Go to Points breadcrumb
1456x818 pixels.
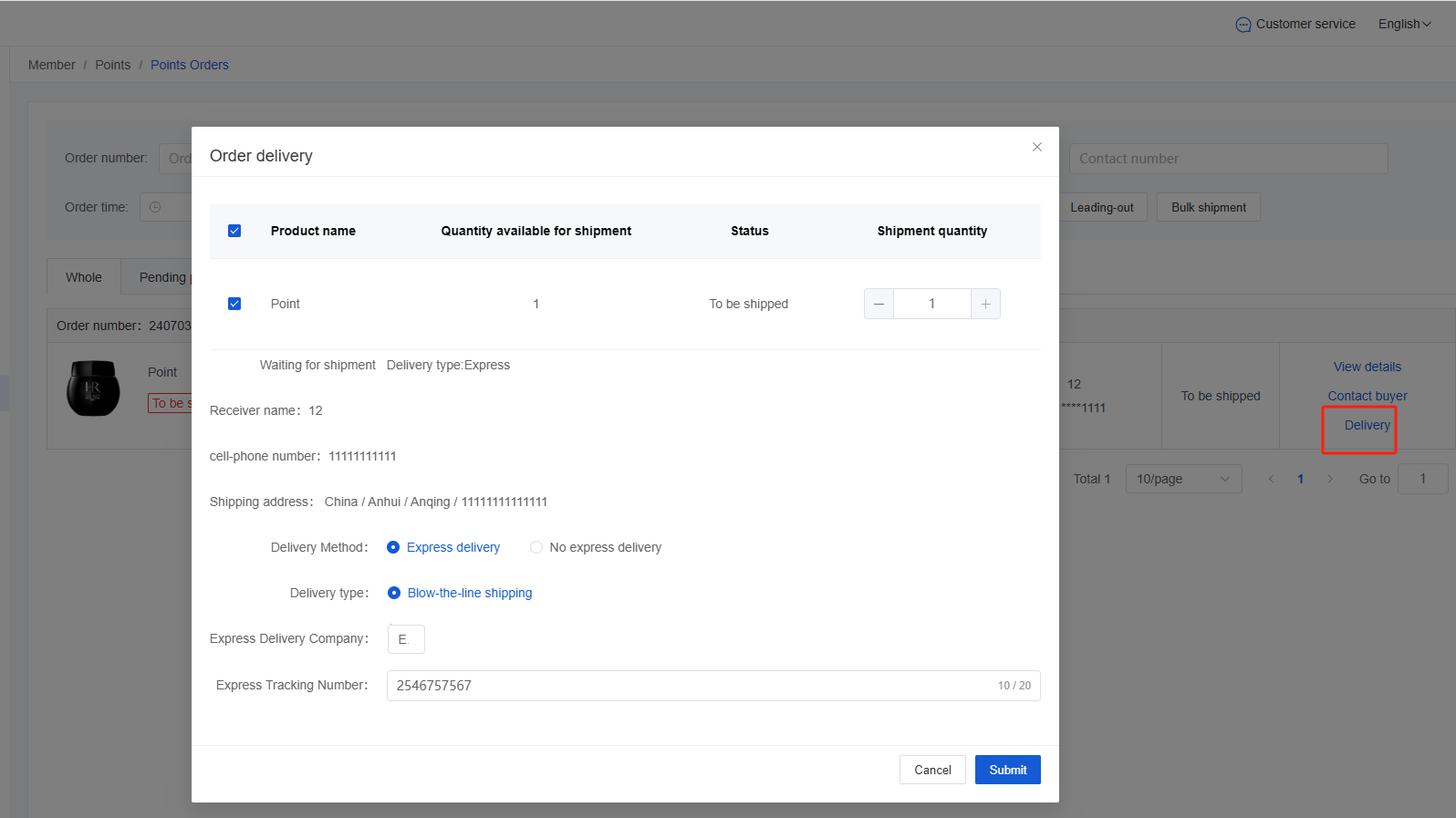(x=113, y=65)
